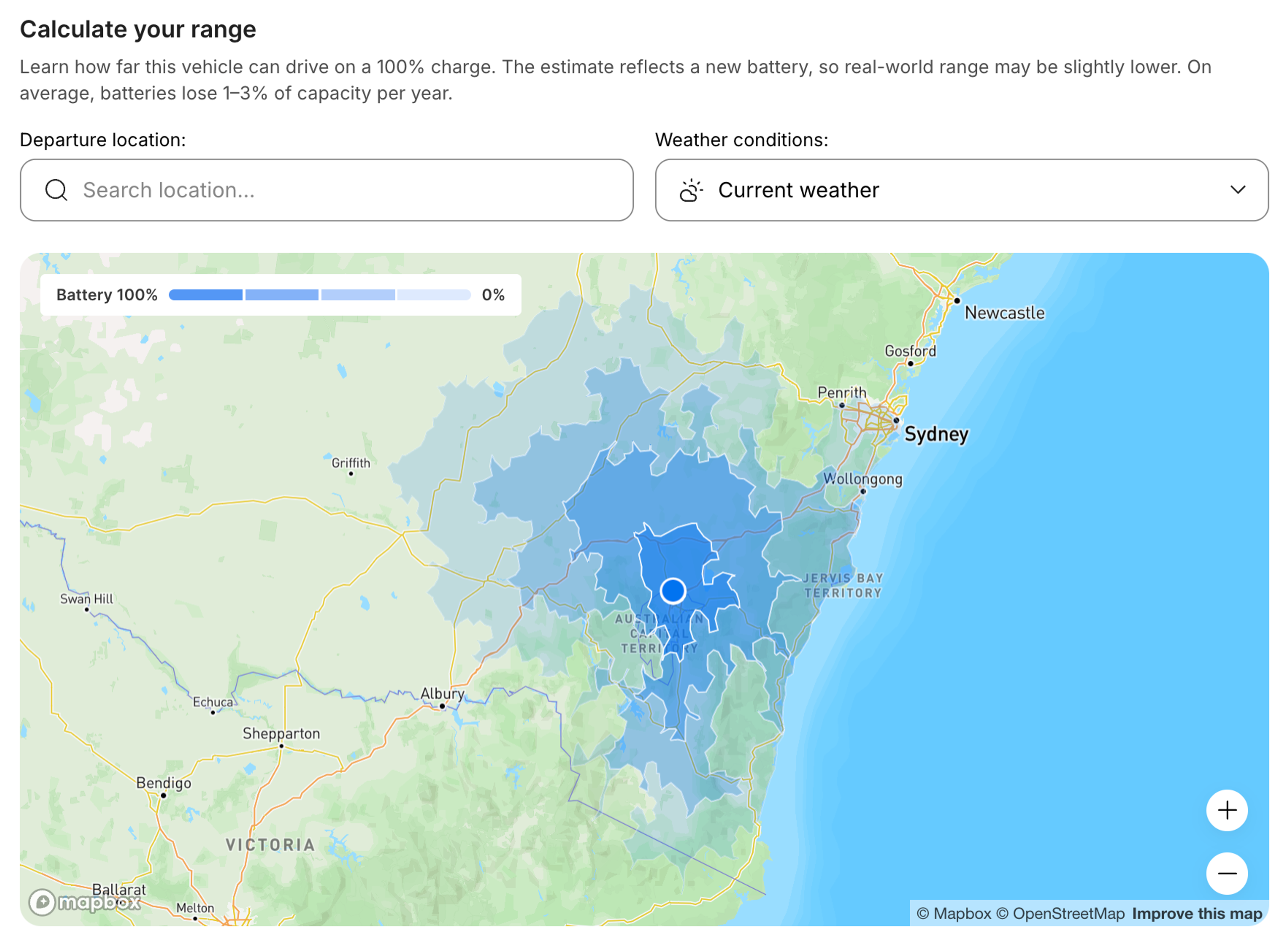Click the Calculate your range heading

138,29
